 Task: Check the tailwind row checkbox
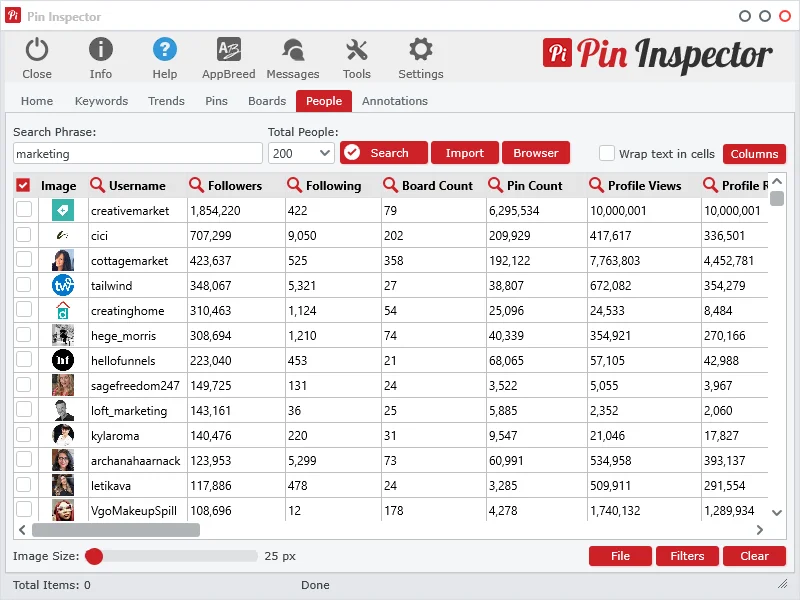coord(23,284)
